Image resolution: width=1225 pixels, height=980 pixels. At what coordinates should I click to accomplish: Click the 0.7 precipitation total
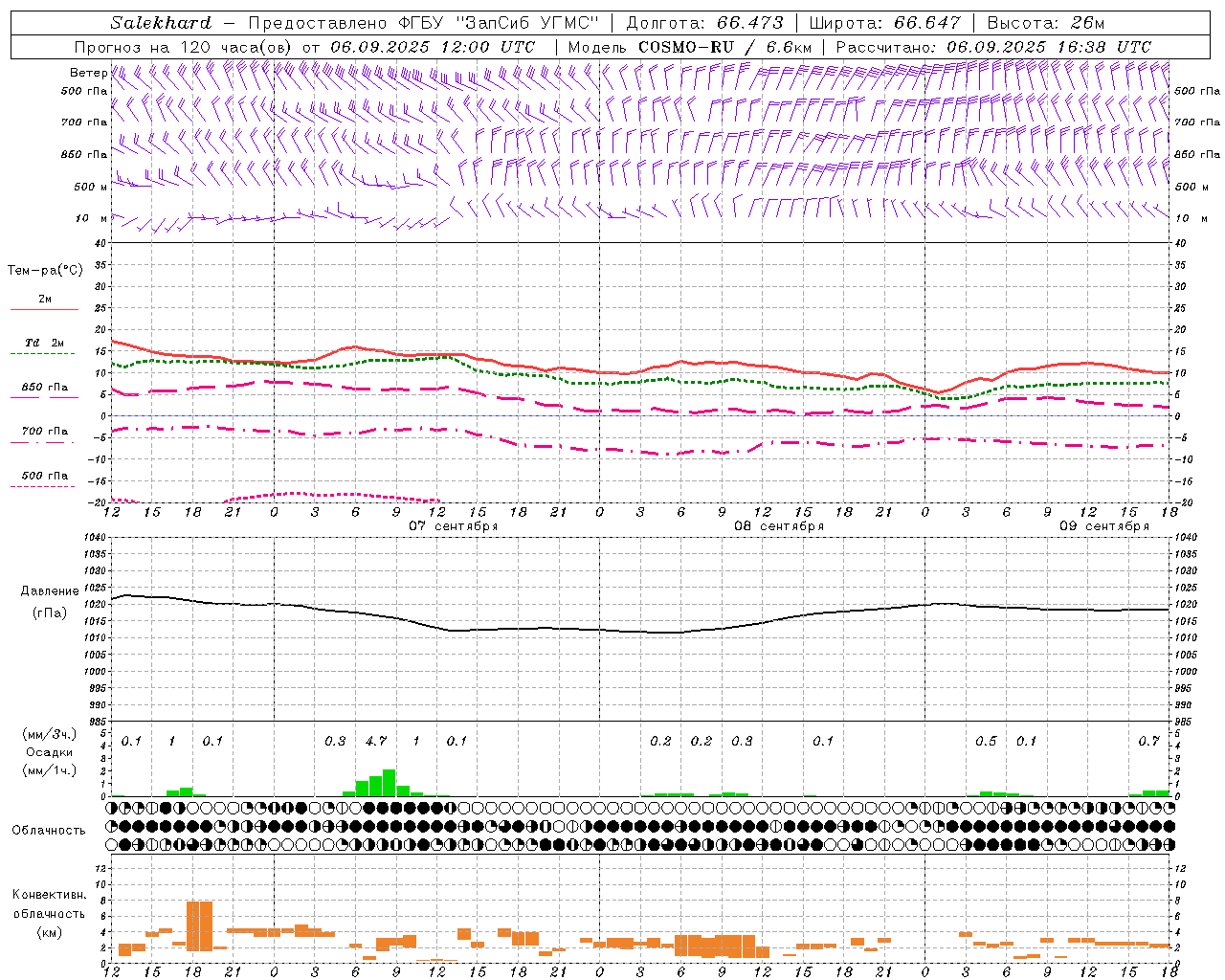(x=1149, y=742)
